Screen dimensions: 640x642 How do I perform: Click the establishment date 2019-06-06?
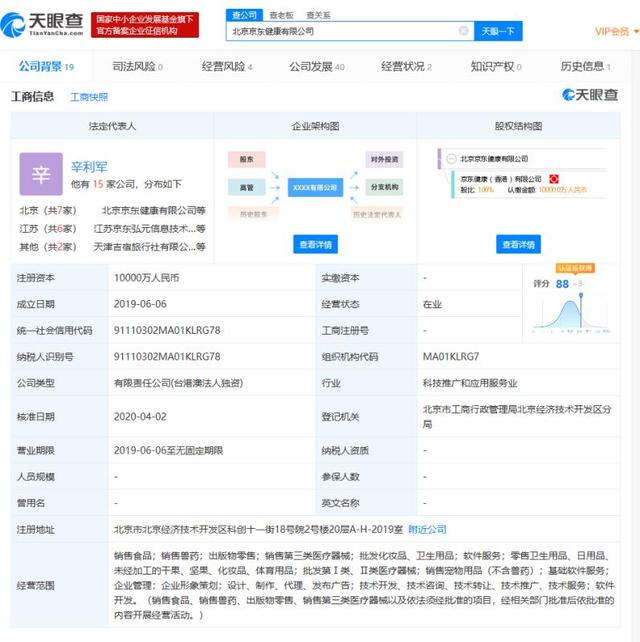coord(140,304)
